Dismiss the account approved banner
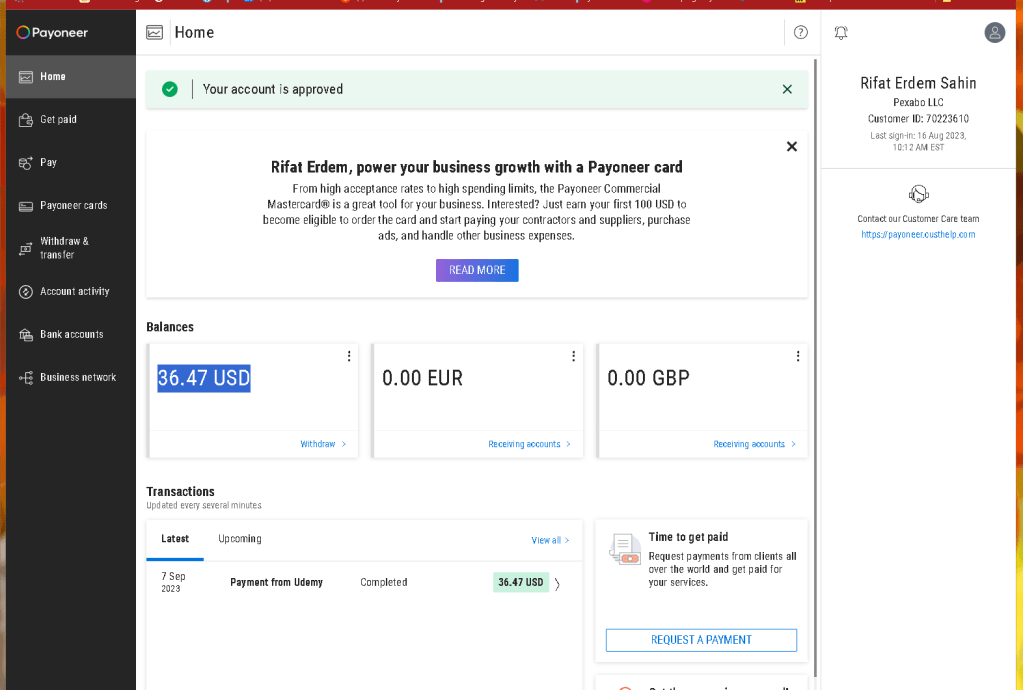 click(x=787, y=89)
